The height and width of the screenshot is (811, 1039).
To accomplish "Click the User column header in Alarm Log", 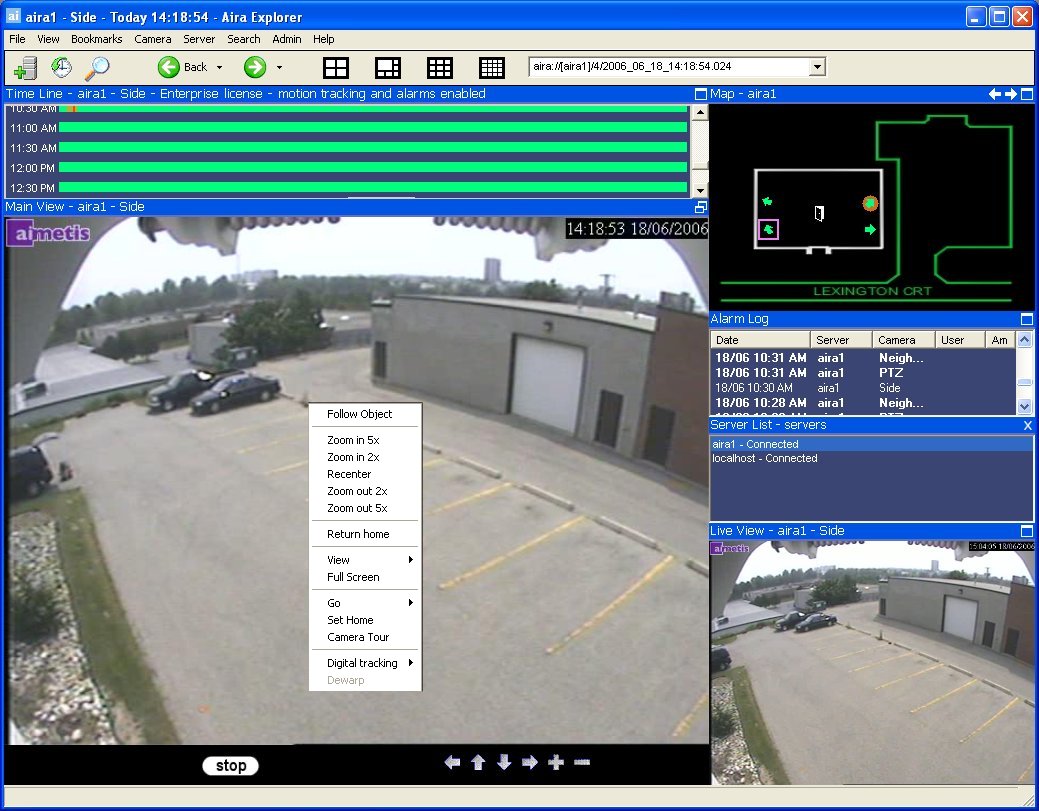I will pyautogui.click(x=959, y=340).
